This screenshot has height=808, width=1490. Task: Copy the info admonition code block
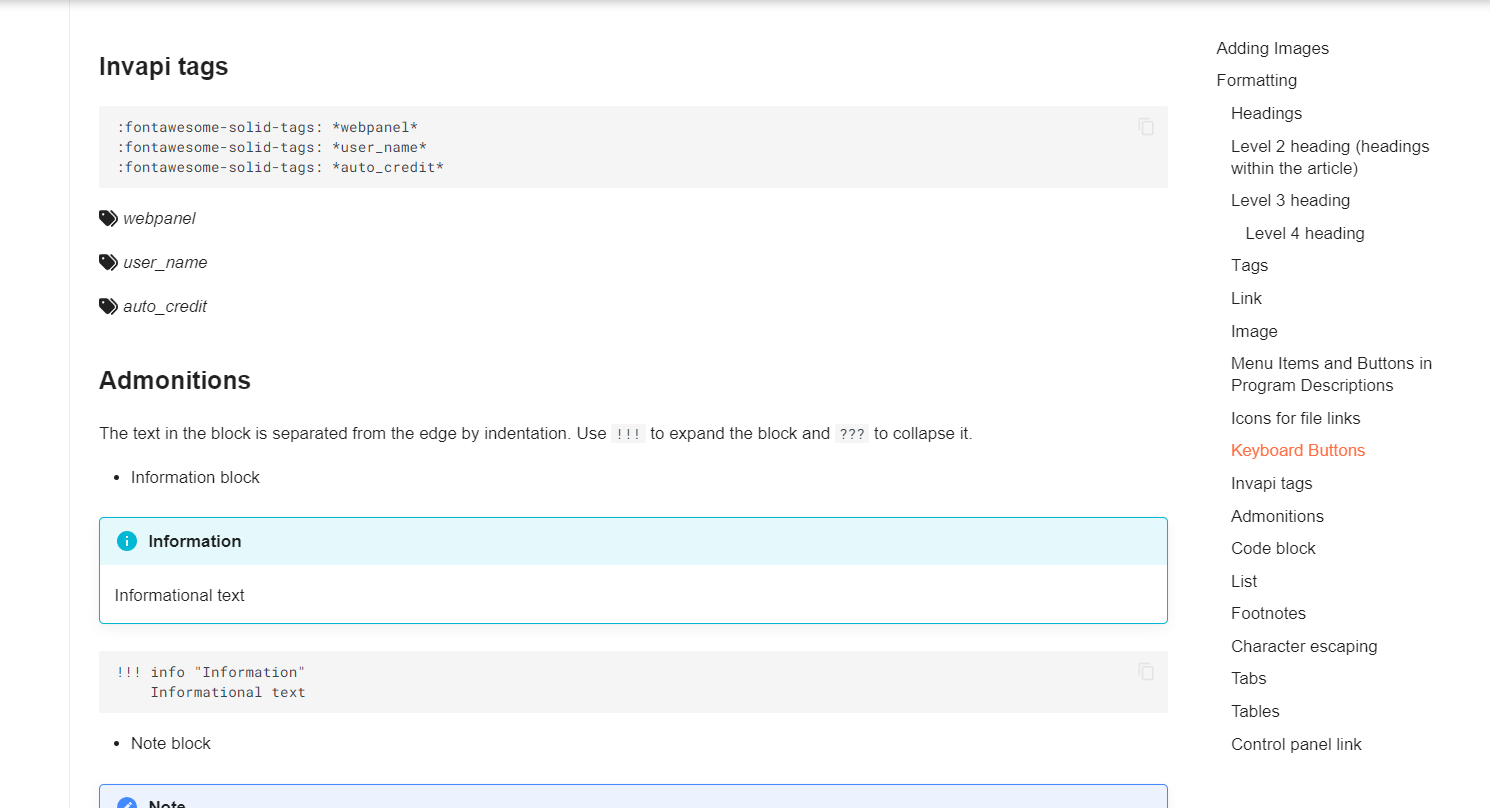pos(1146,672)
